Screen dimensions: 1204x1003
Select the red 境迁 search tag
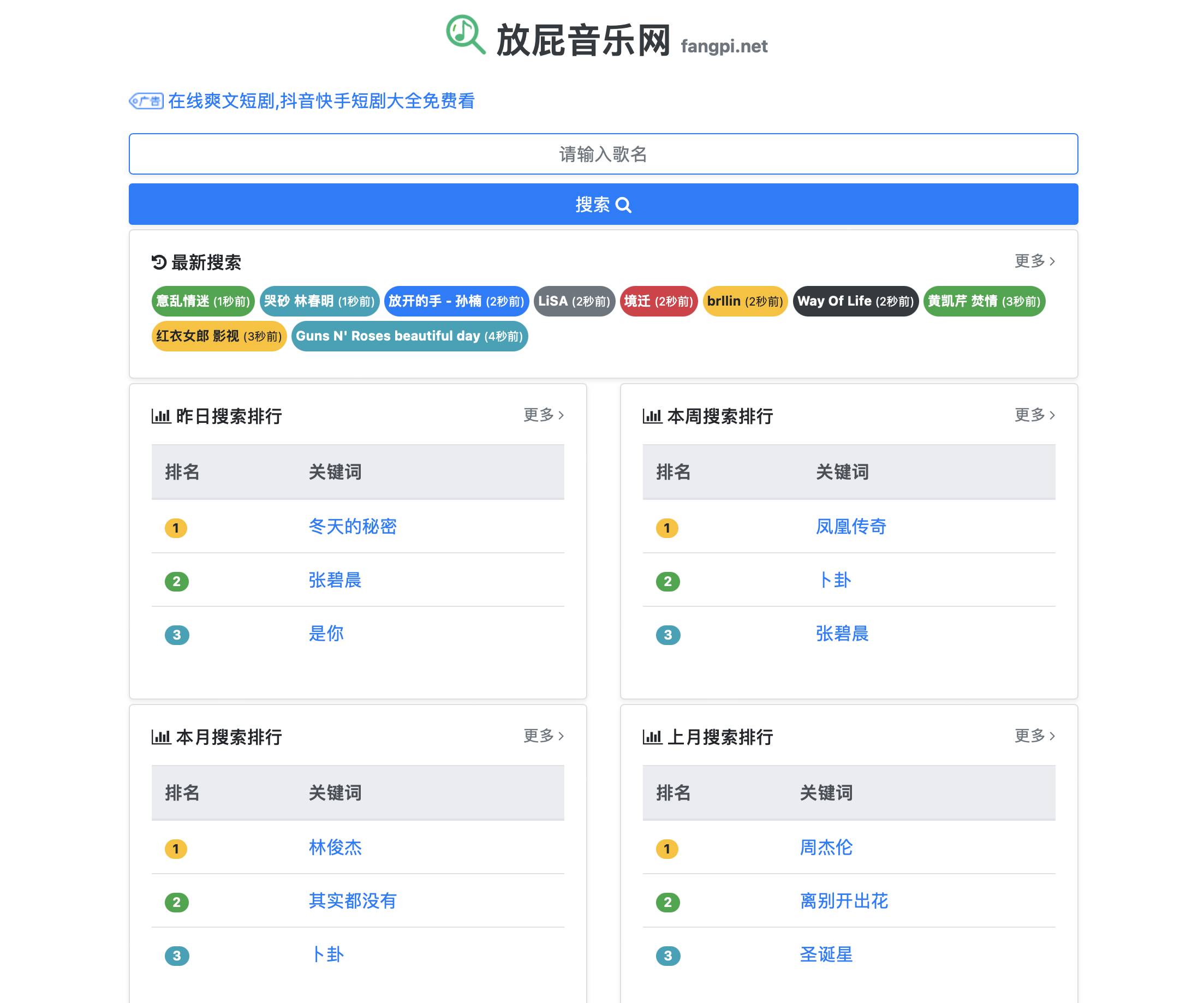[x=658, y=301]
